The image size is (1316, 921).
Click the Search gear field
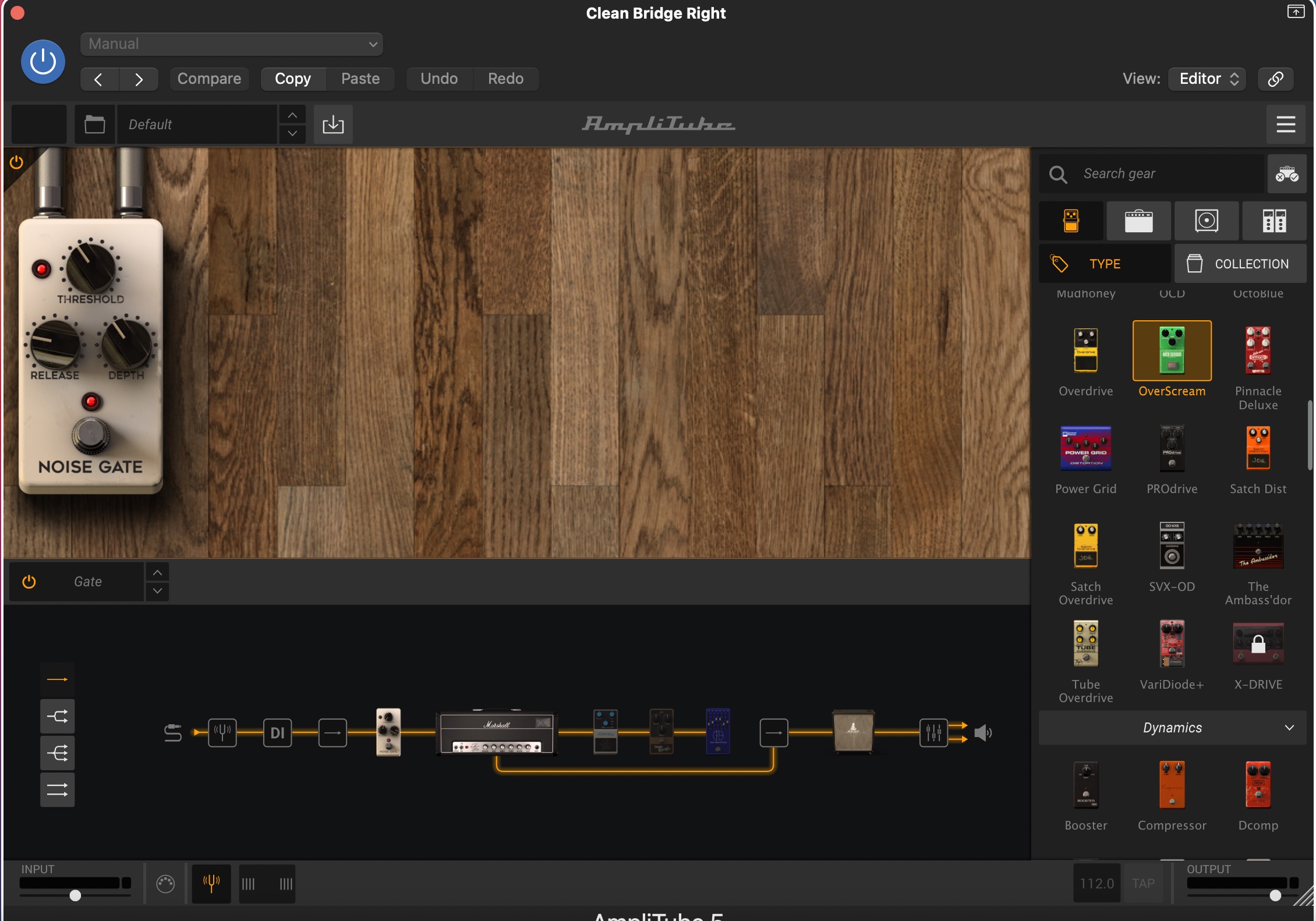tap(1153, 173)
